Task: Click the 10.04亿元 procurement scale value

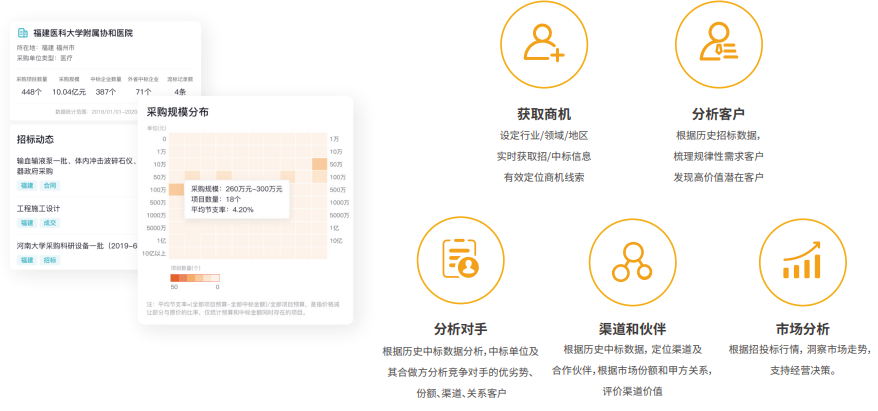Action: pos(69,92)
